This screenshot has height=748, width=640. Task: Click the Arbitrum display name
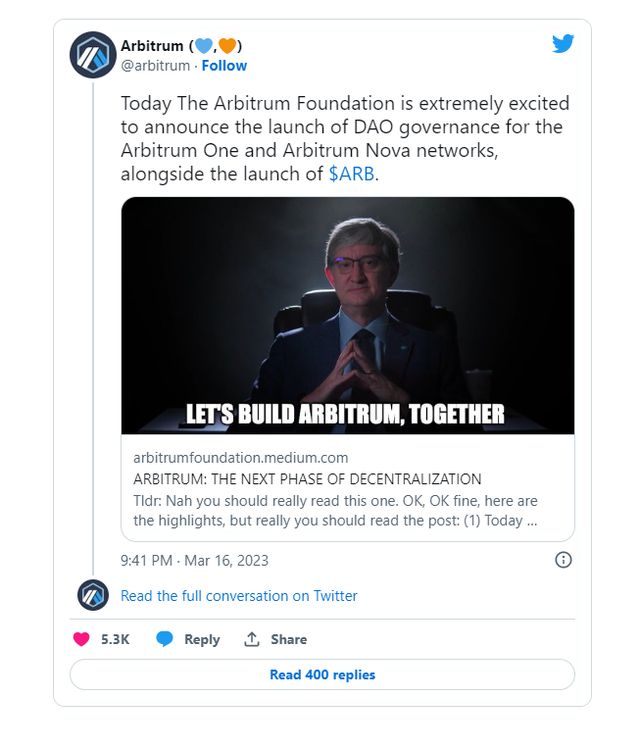click(152, 46)
